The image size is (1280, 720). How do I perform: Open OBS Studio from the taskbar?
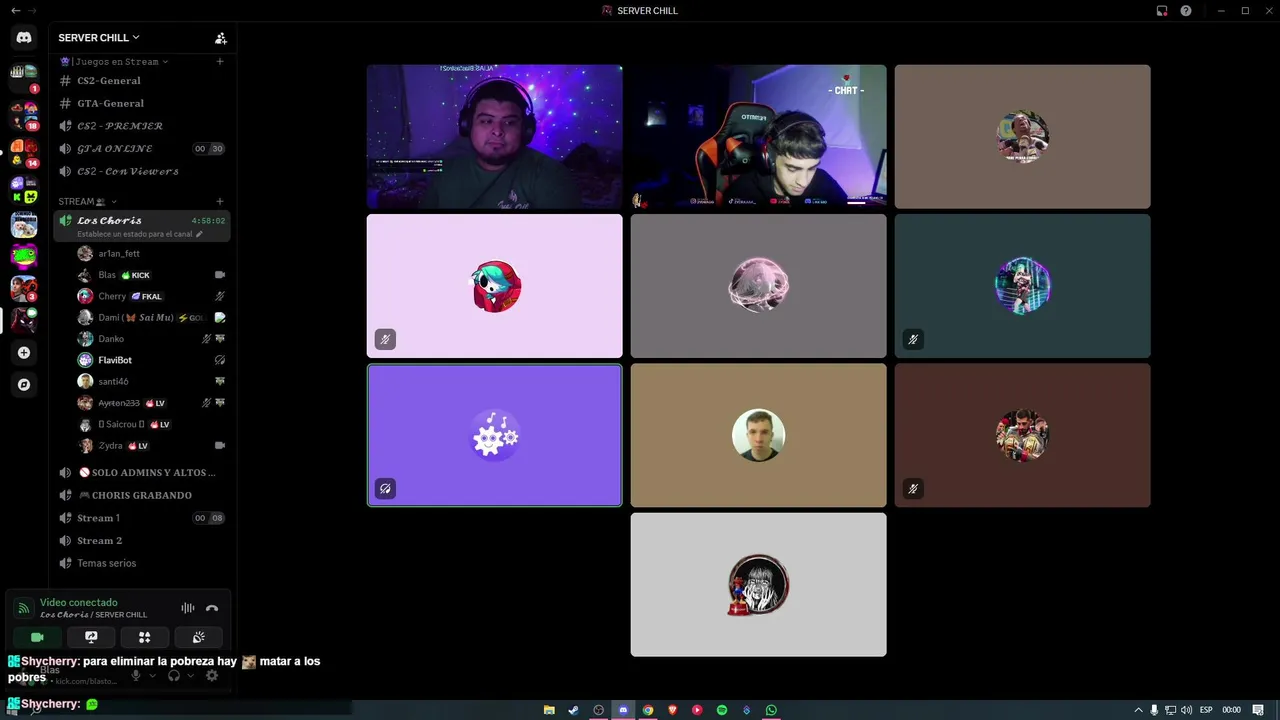(x=598, y=710)
